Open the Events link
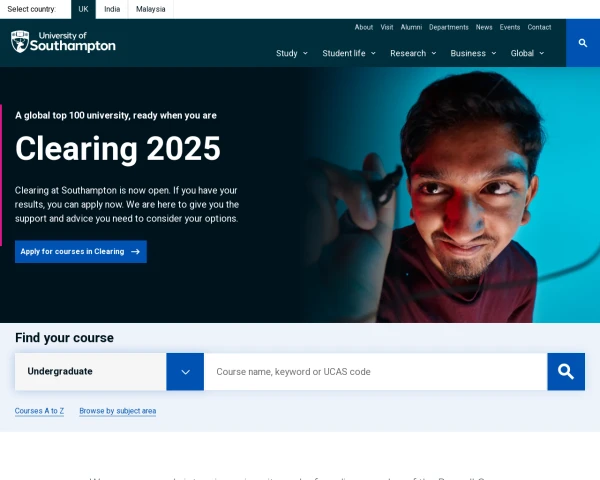The image size is (600, 480). (x=510, y=27)
